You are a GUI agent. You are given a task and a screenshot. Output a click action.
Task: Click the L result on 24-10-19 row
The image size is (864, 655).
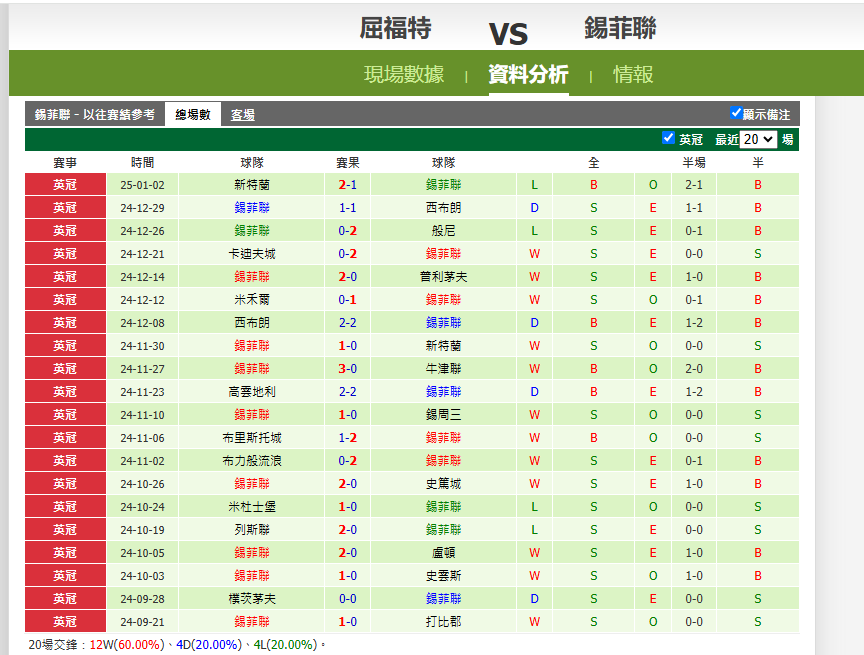pos(534,530)
